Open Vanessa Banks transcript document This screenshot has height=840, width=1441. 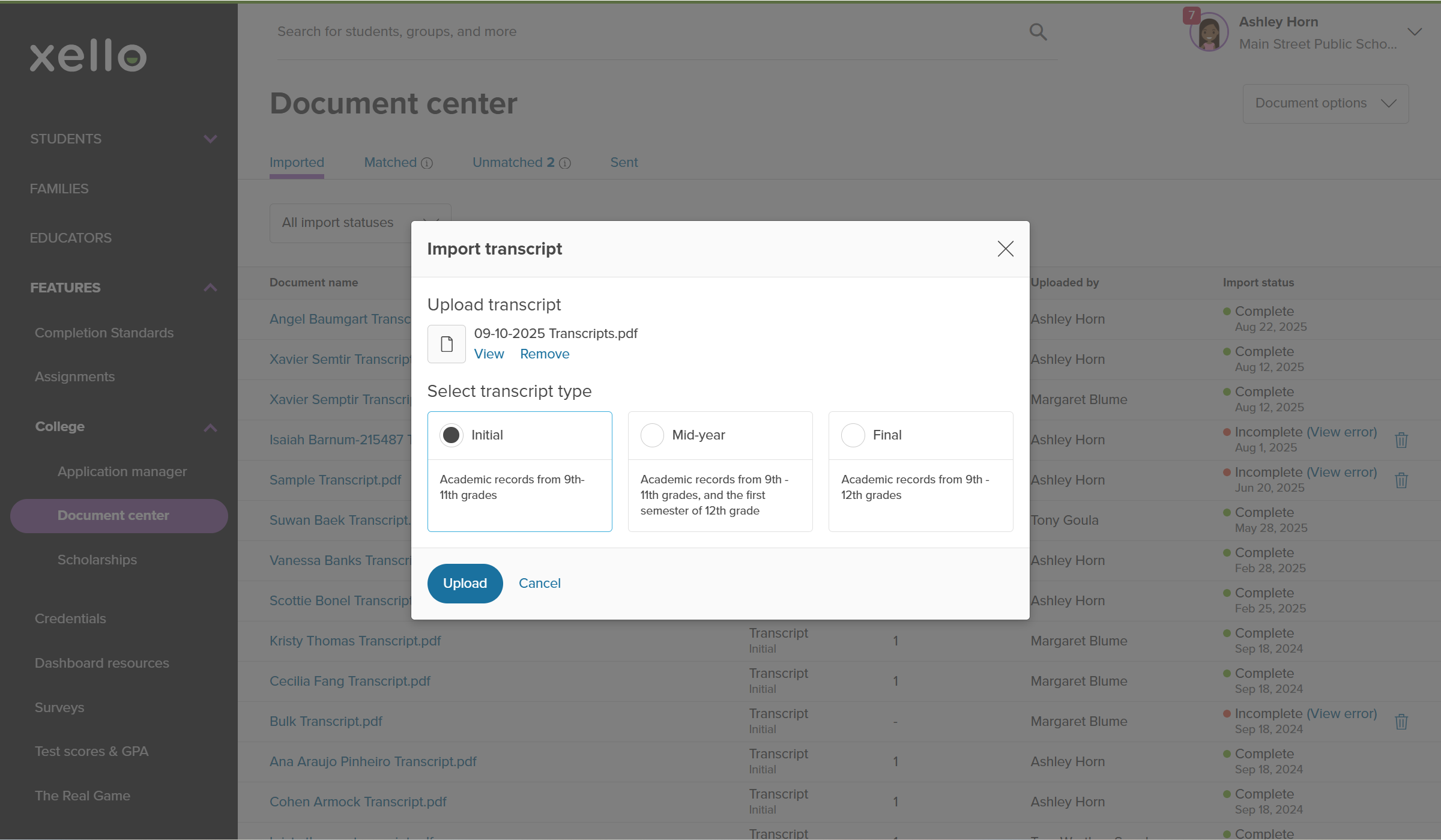340,560
